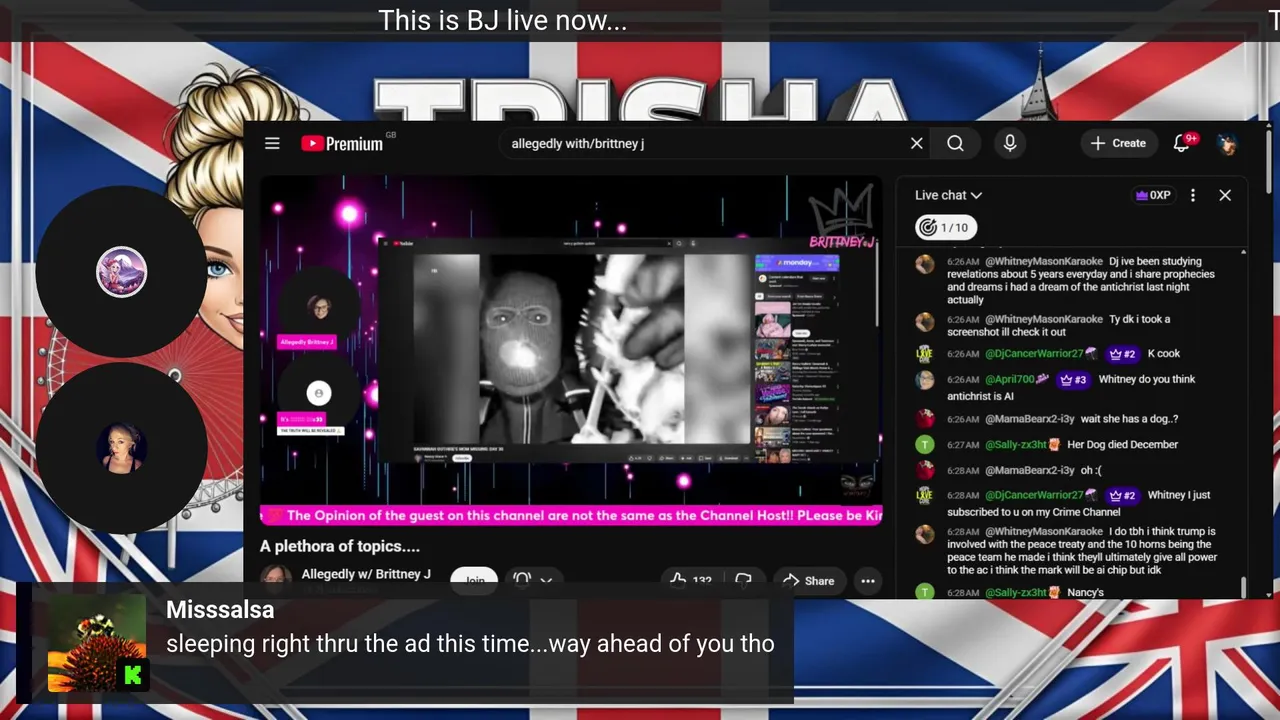Screen dimensions: 1280x720
Task: Click the #3 crown badge beside April700
Action: pos(1073,380)
